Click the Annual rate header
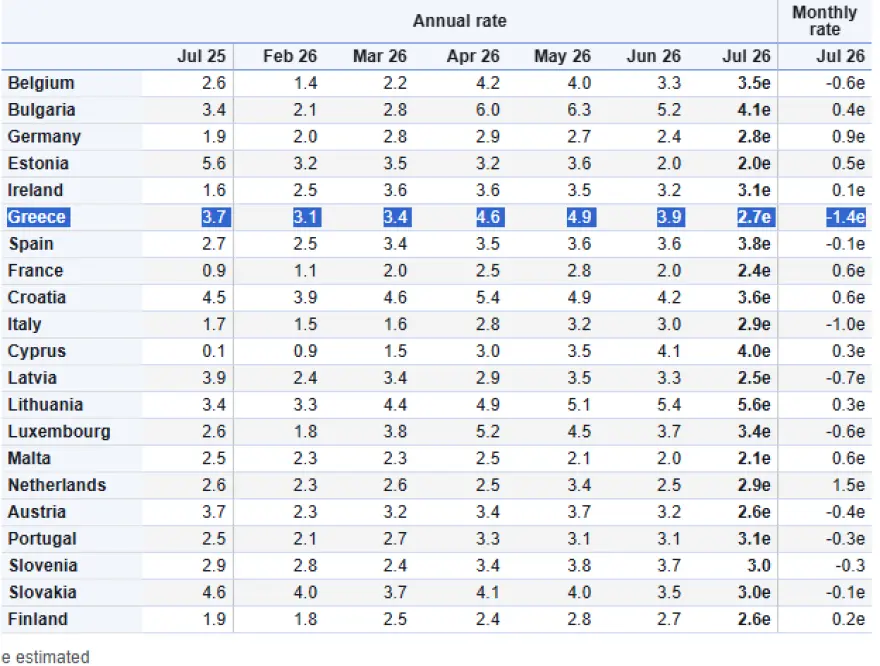The image size is (880, 666). (460, 21)
